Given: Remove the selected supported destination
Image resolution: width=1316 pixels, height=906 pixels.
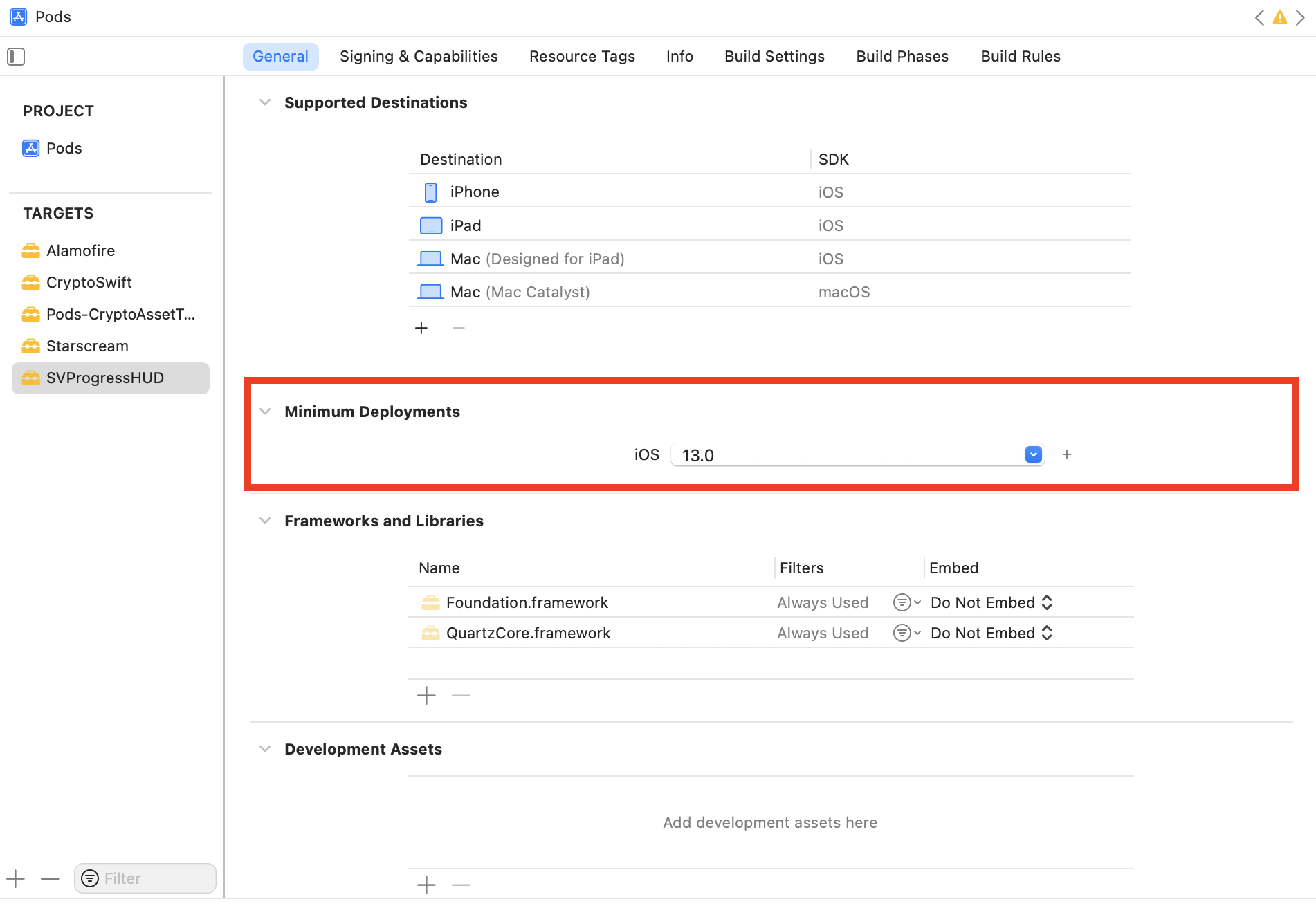Looking at the screenshot, I should coord(458,328).
